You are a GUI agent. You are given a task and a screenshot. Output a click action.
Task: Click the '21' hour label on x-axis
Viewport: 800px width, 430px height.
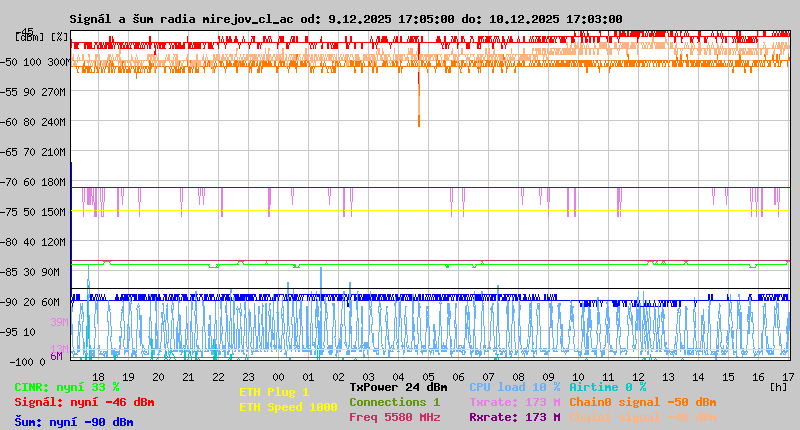(188, 377)
